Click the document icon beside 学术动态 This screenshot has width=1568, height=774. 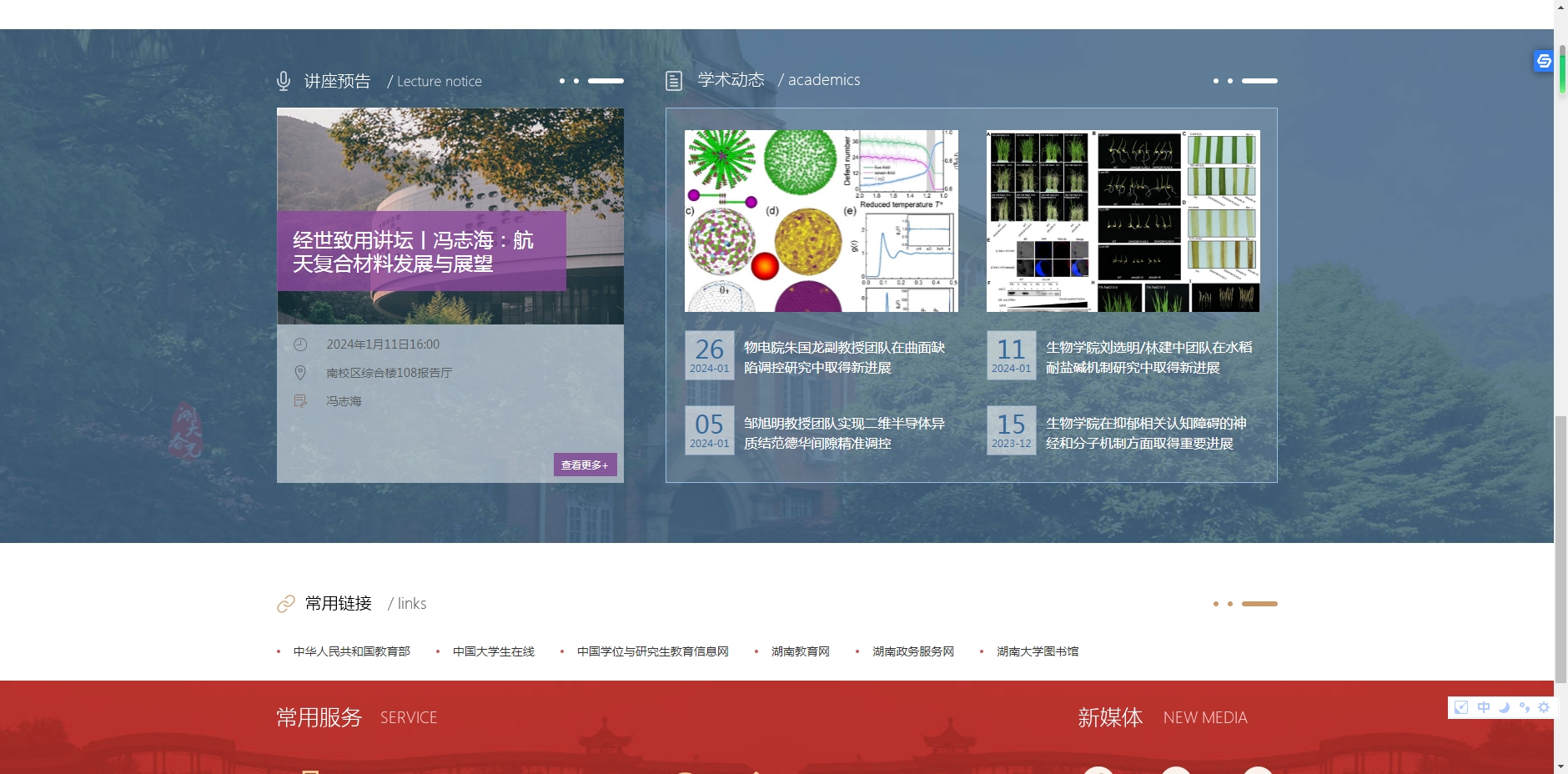pos(674,81)
